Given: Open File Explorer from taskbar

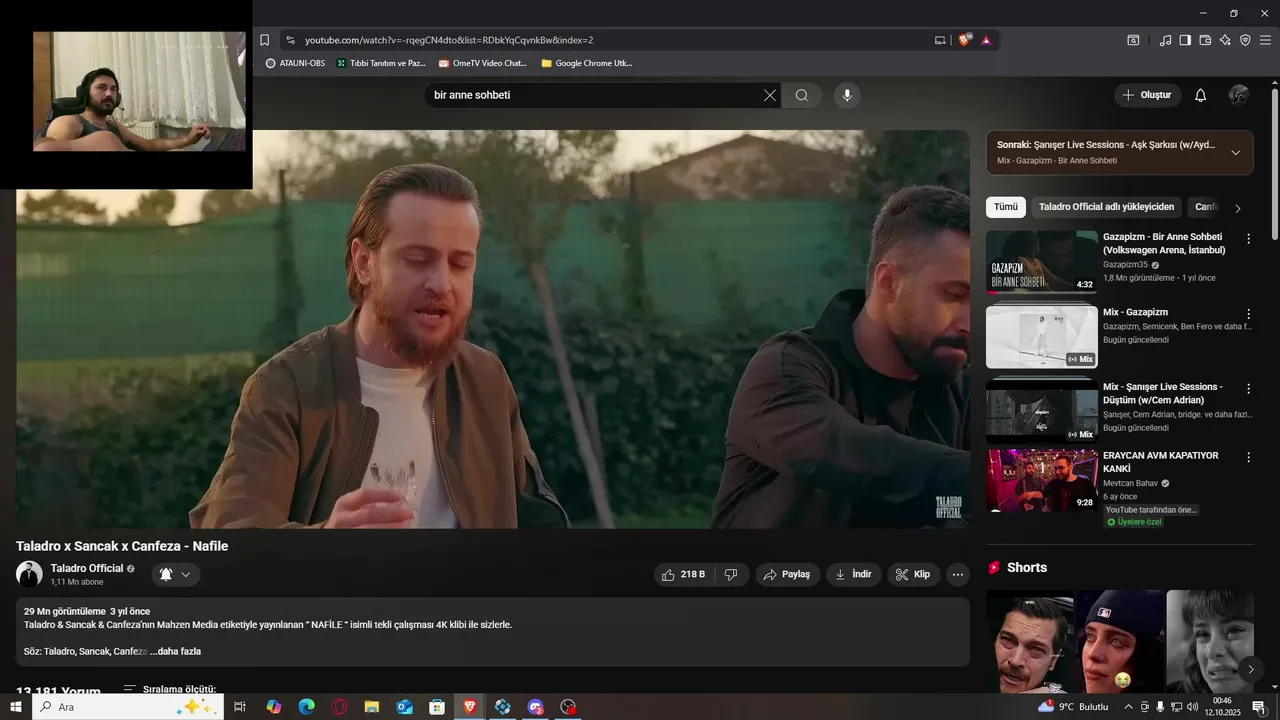Looking at the screenshot, I should (x=372, y=707).
